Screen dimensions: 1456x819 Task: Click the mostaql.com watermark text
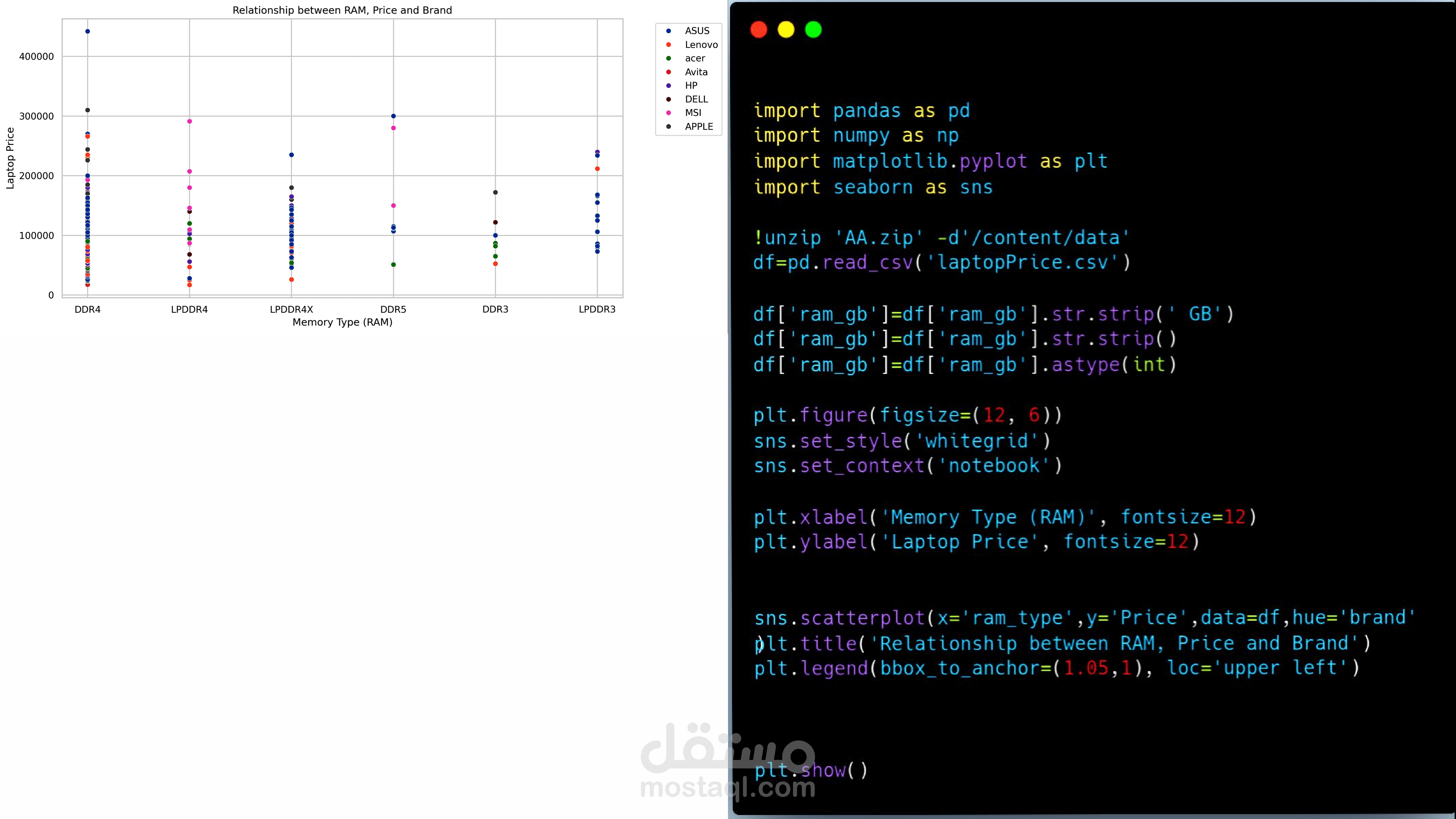[727, 787]
